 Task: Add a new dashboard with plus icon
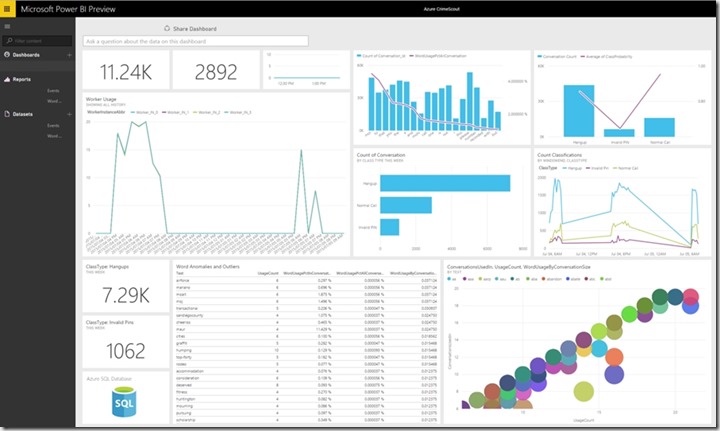point(69,54)
